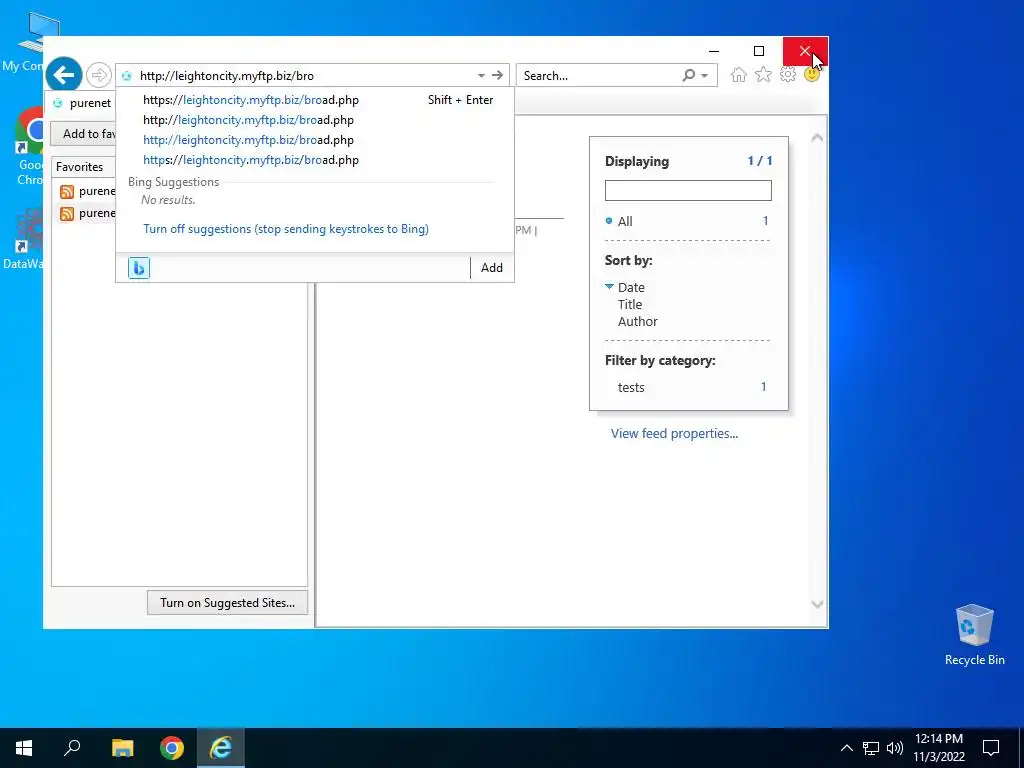
Task: Click the volume speaker tray icon
Action: coord(895,748)
